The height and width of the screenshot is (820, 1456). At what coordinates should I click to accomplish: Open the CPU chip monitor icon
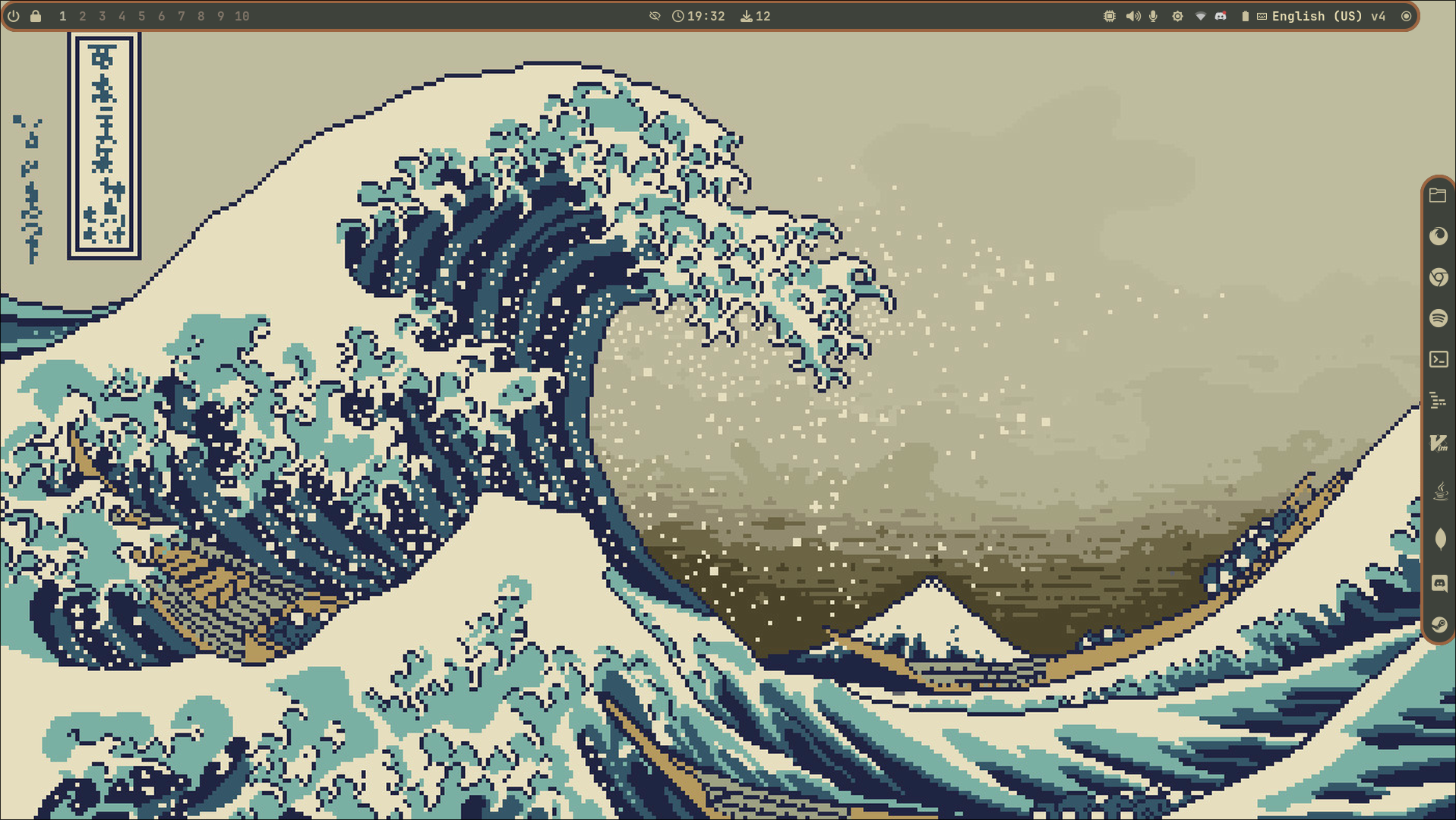point(1110,16)
